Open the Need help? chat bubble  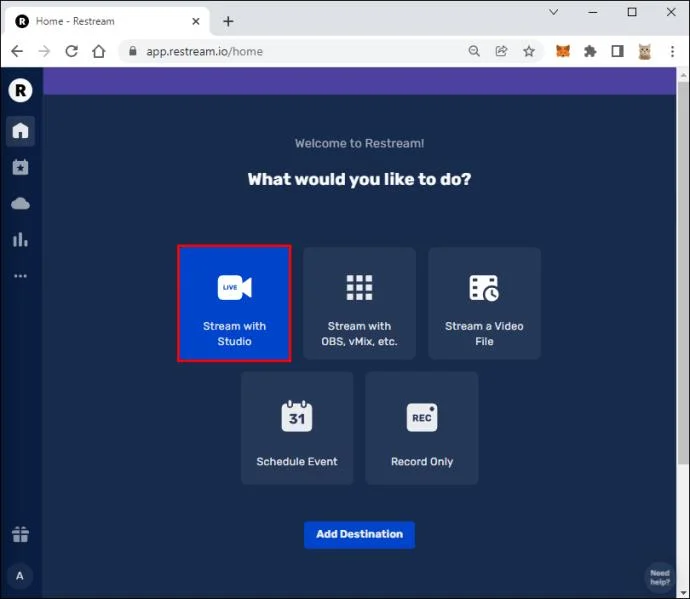[x=660, y=577]
